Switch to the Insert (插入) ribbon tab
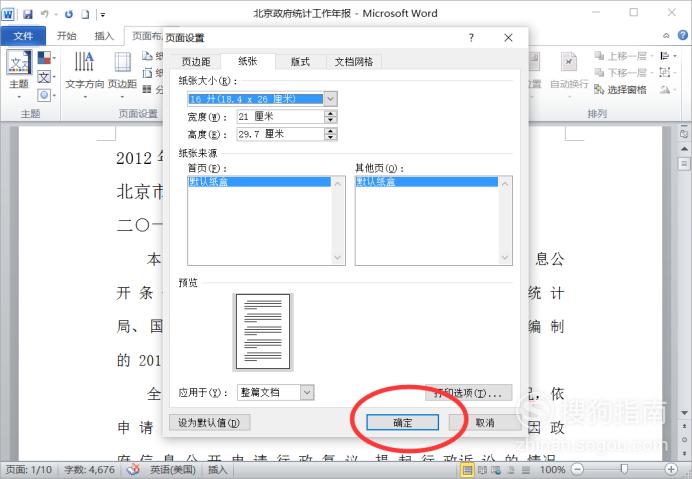Screen dimensions: 692x479 (x=104, y=36)
